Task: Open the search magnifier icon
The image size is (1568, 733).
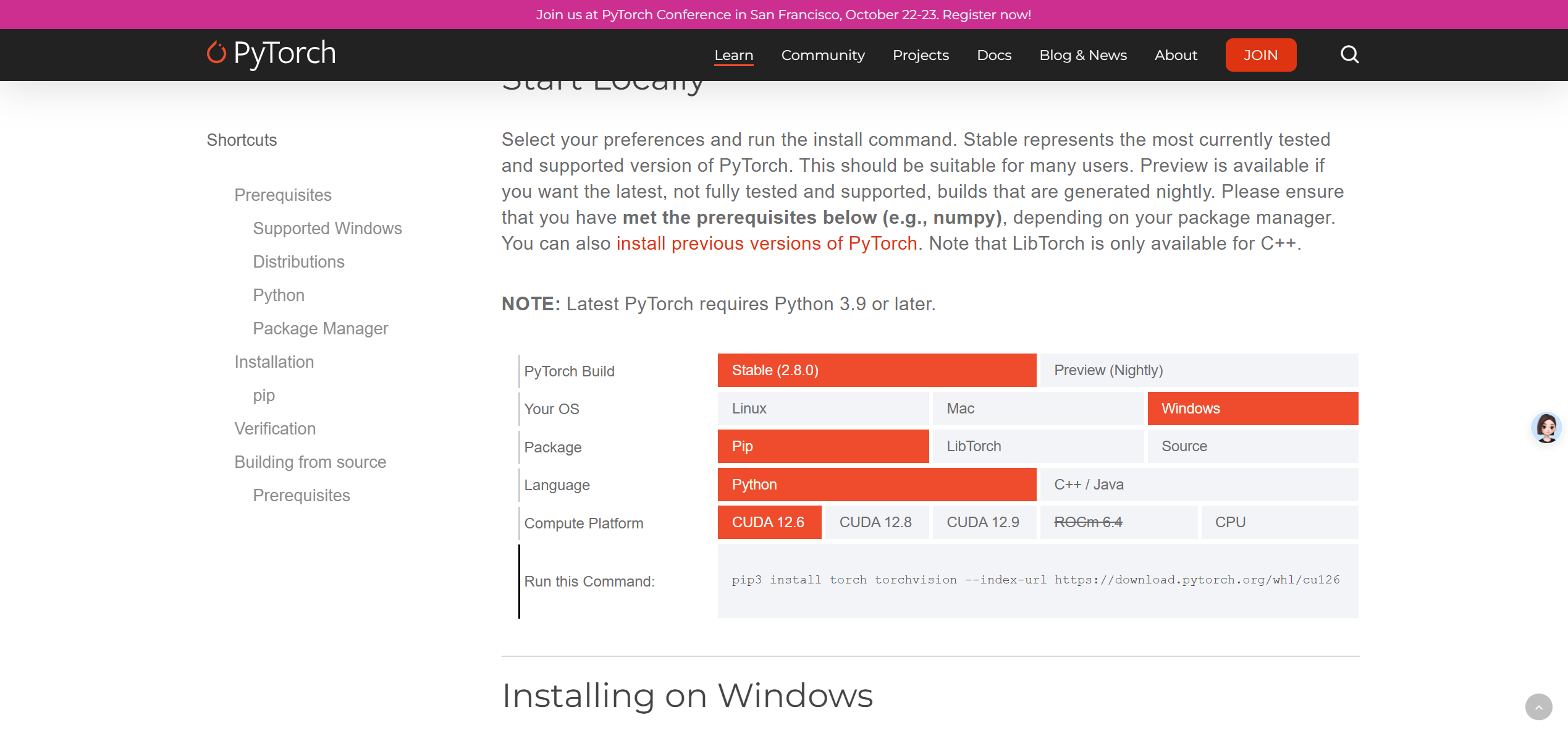Action: [x=1349, y=54]
